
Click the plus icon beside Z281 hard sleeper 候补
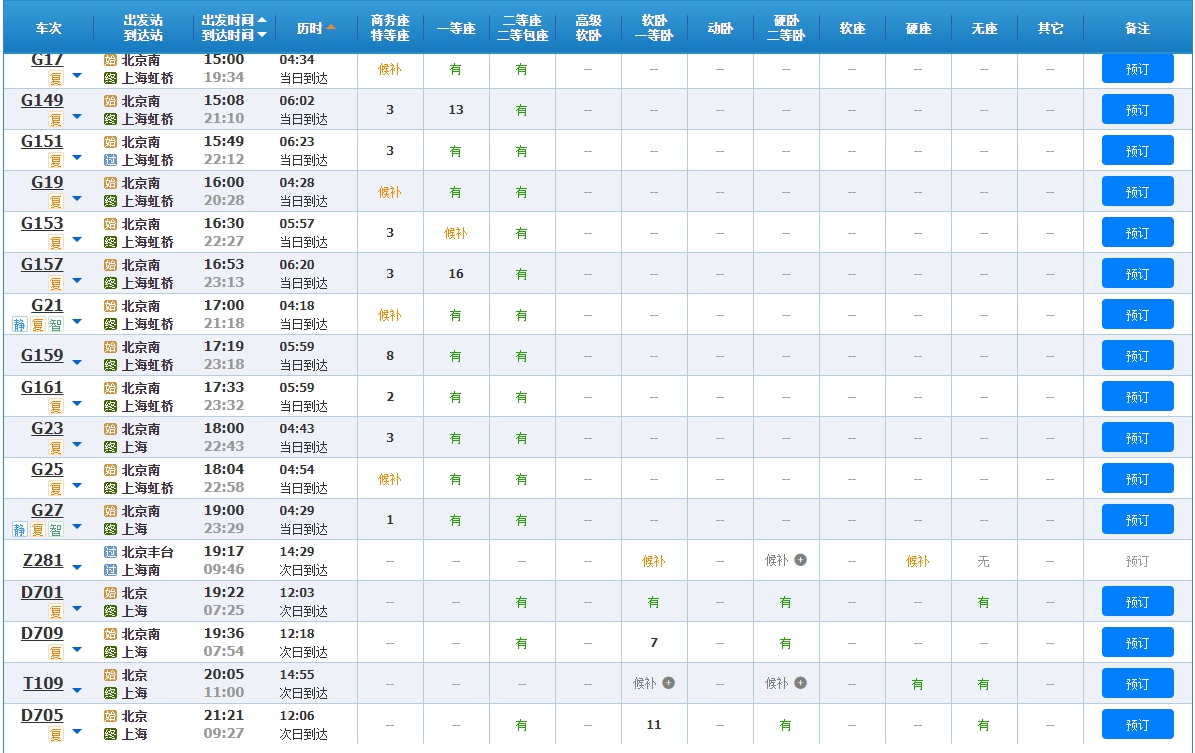coord(800,560)
